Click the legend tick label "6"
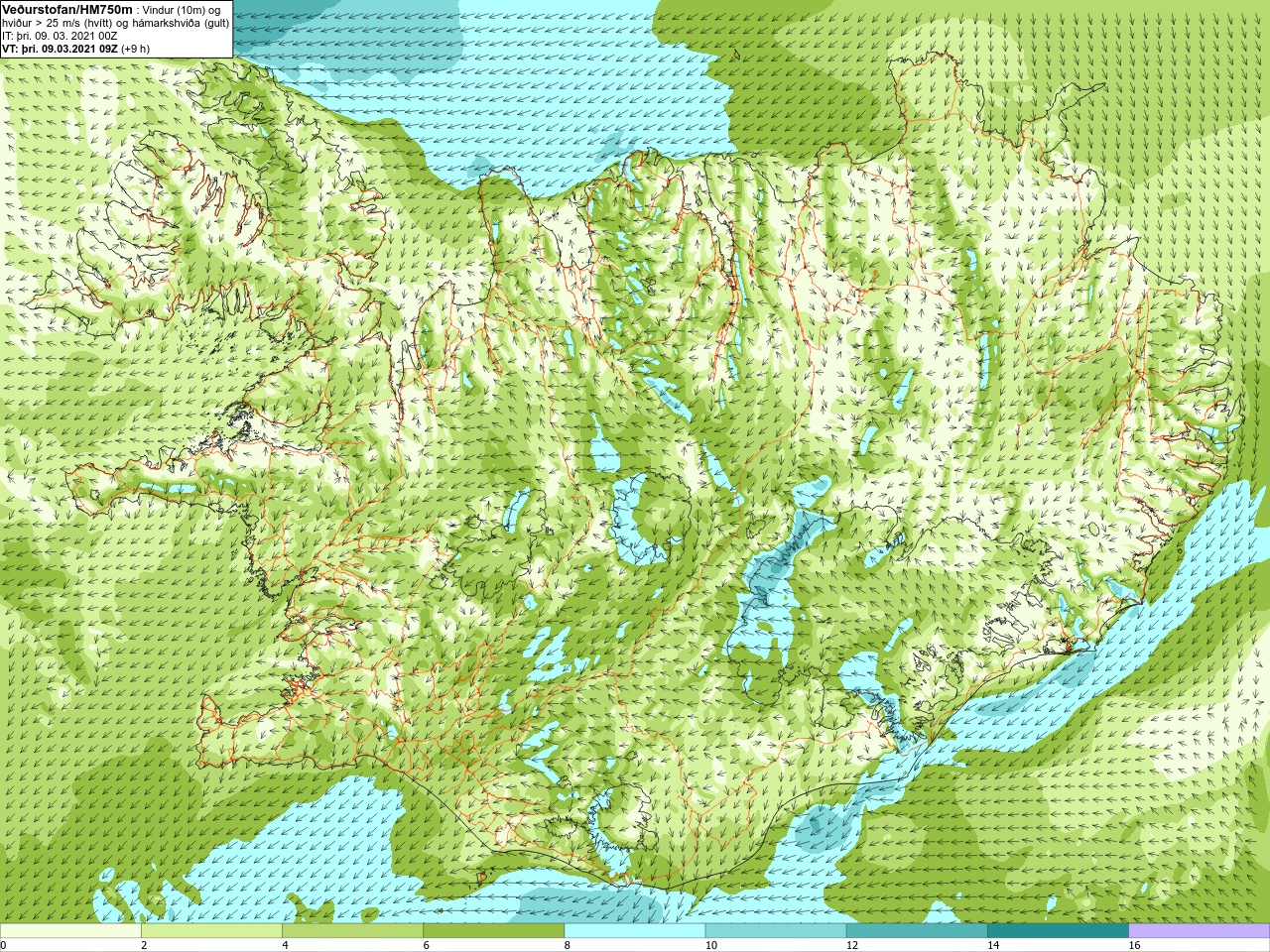 point(426,945)
